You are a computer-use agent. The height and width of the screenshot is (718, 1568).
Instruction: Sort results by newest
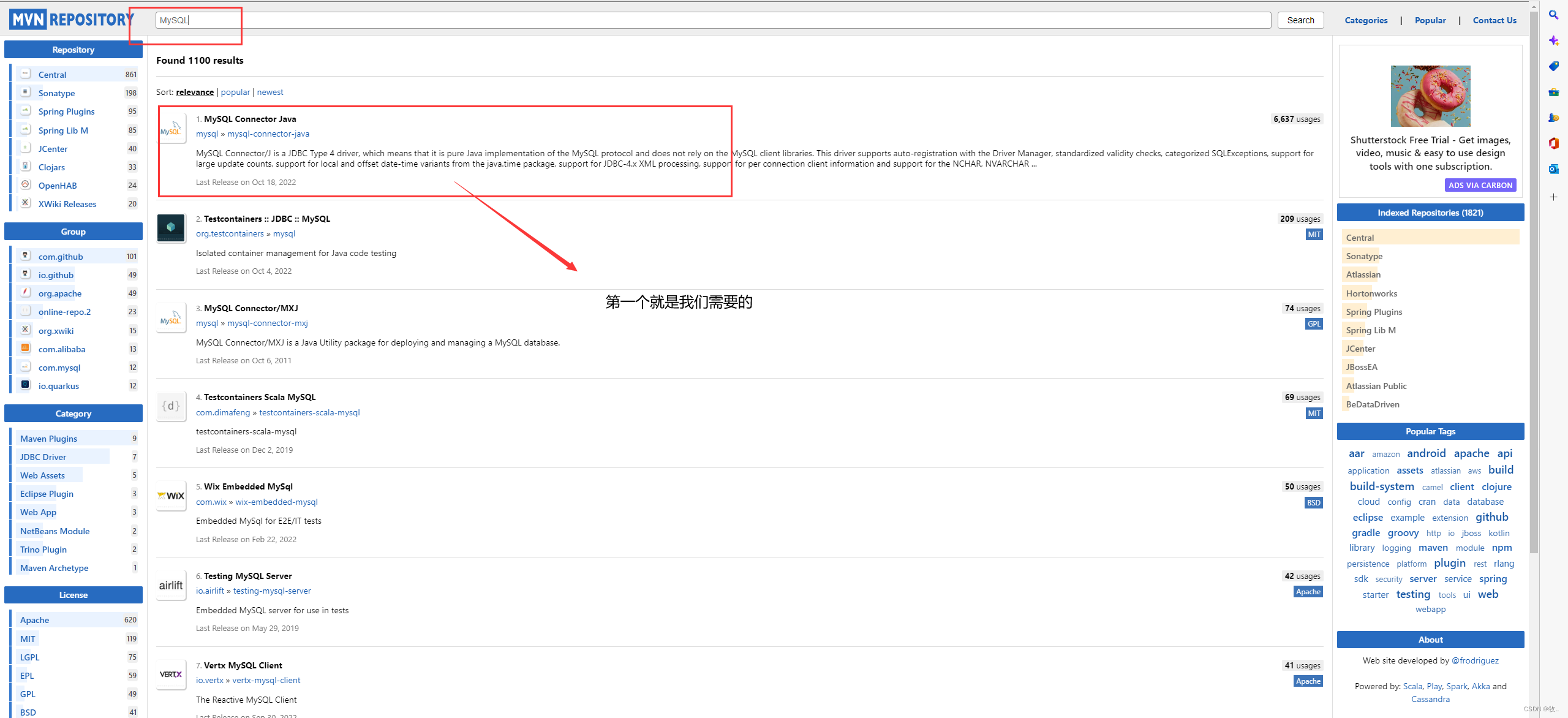pos(270,92)
